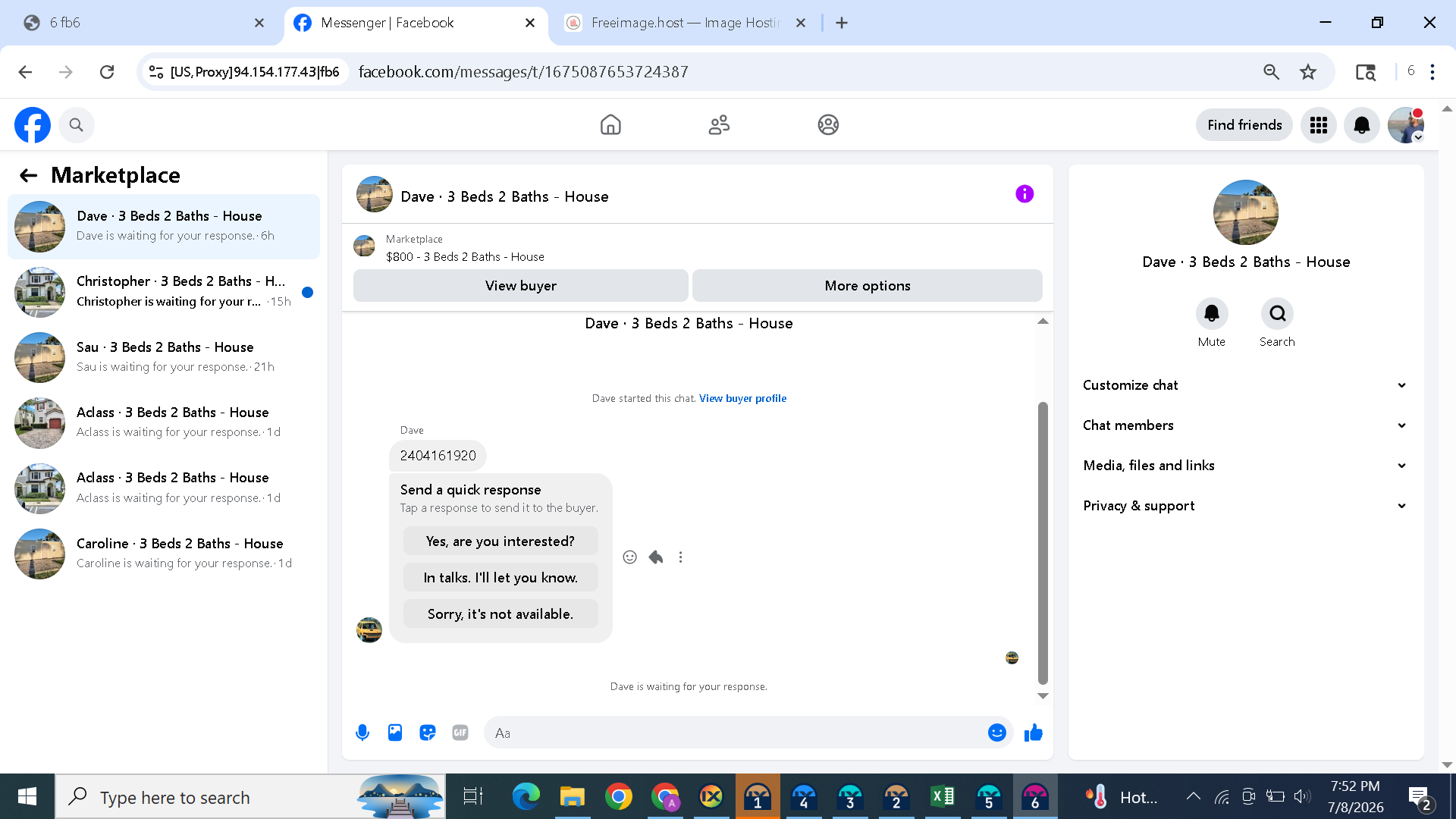Focus the Aa message input field

[x=736, y=733]
